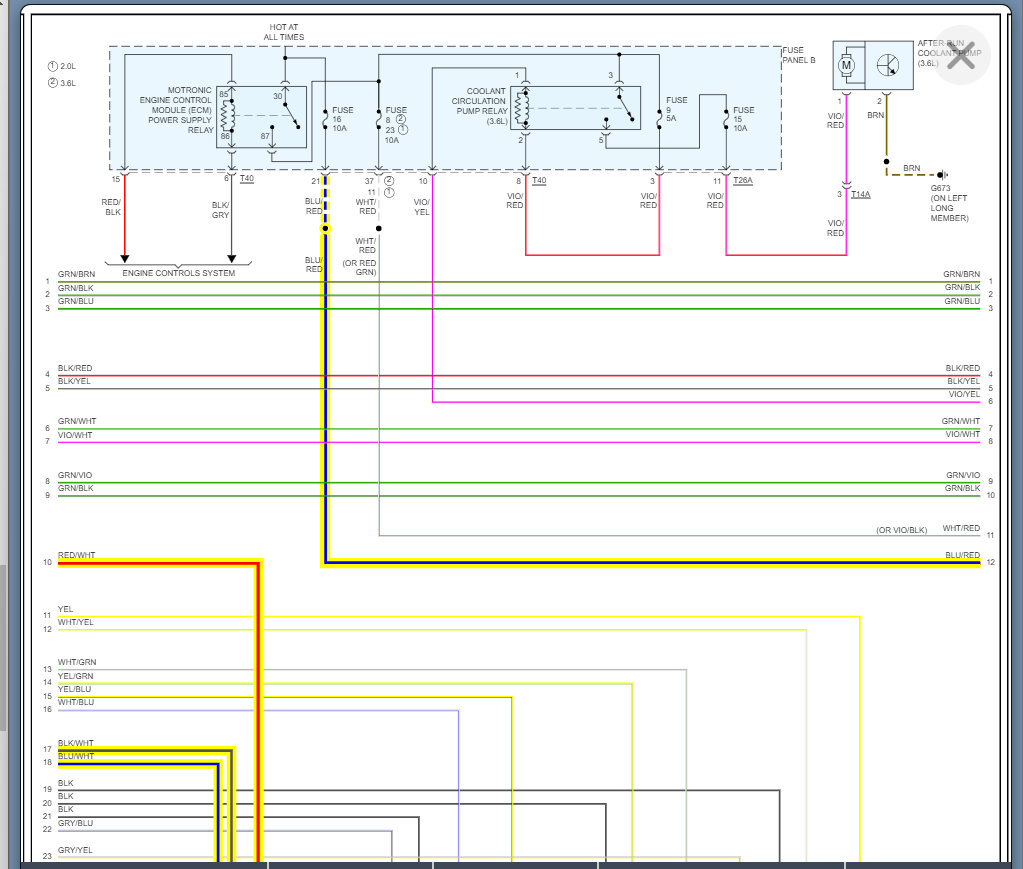1023x869 pixels.
Task: Click the left 'BLK/WHT' wire label
Action: pyautogui.click(x=76, y=743)
